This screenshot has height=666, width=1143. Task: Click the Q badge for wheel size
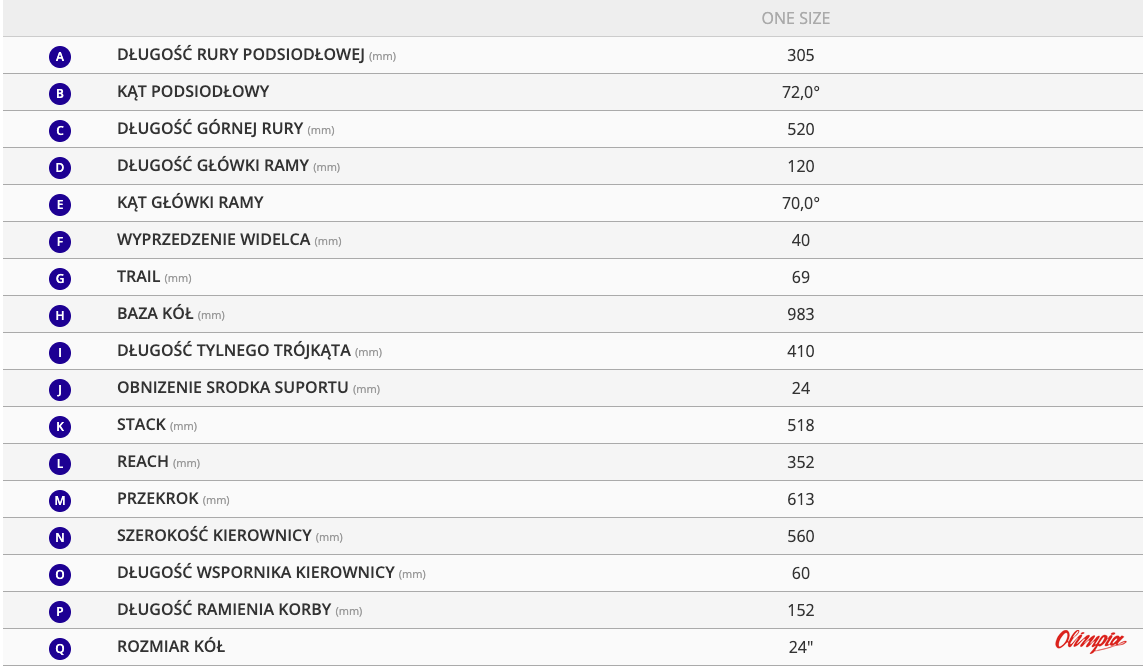pos(60,649)
